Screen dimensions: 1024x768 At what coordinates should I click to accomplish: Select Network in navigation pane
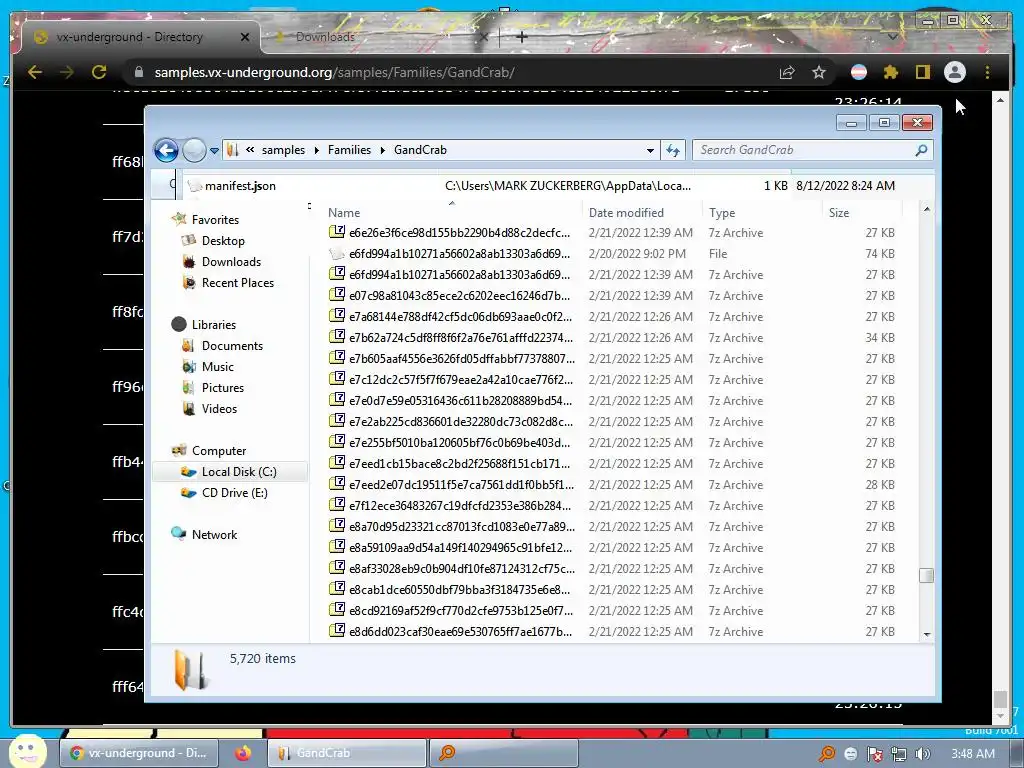[x=214, y=535]
